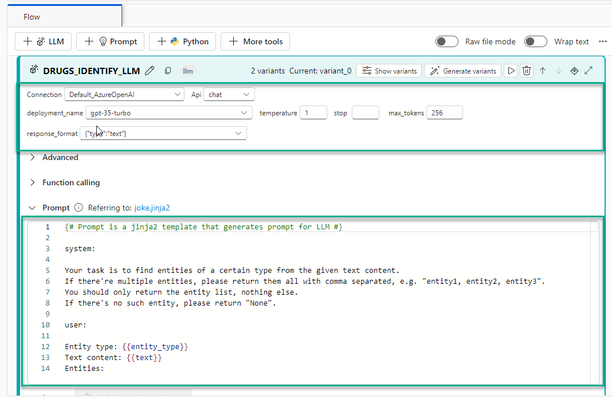Image resolution: width=612 pixels, height=398 pixels.
Task: Expand the Function calling section
Action: tap(33, 183)
